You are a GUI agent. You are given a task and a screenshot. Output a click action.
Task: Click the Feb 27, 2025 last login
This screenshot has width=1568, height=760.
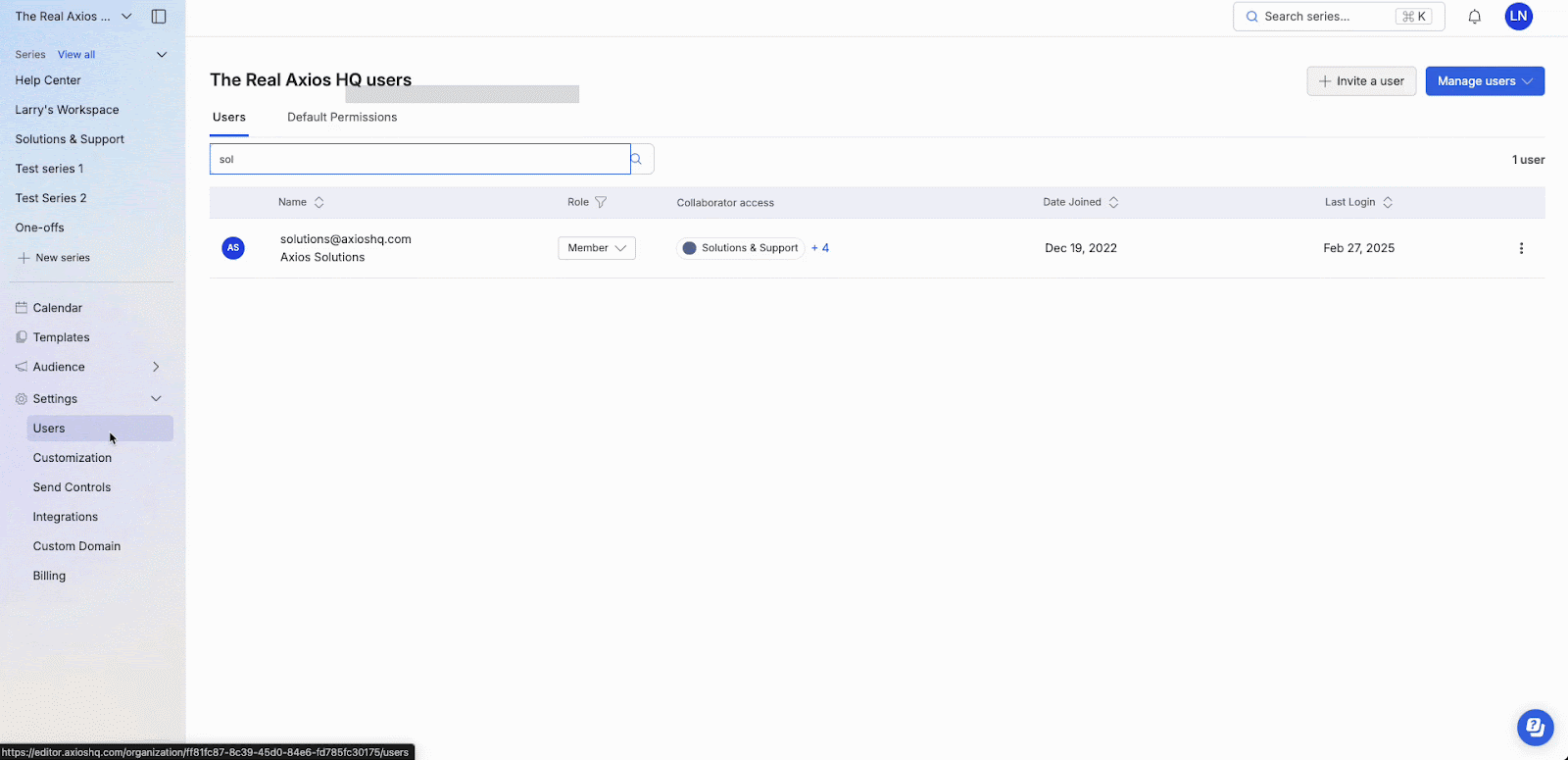click(1359, 248)
